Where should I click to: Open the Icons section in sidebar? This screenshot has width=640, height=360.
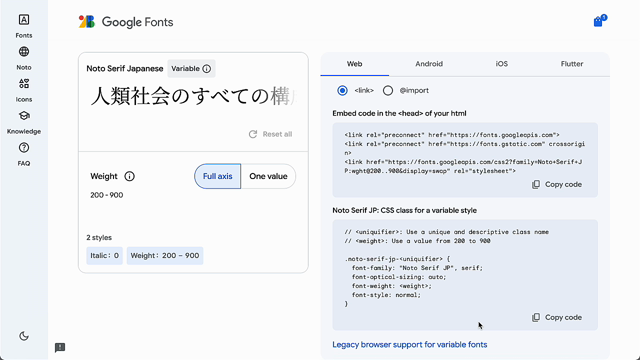[24, 91]
